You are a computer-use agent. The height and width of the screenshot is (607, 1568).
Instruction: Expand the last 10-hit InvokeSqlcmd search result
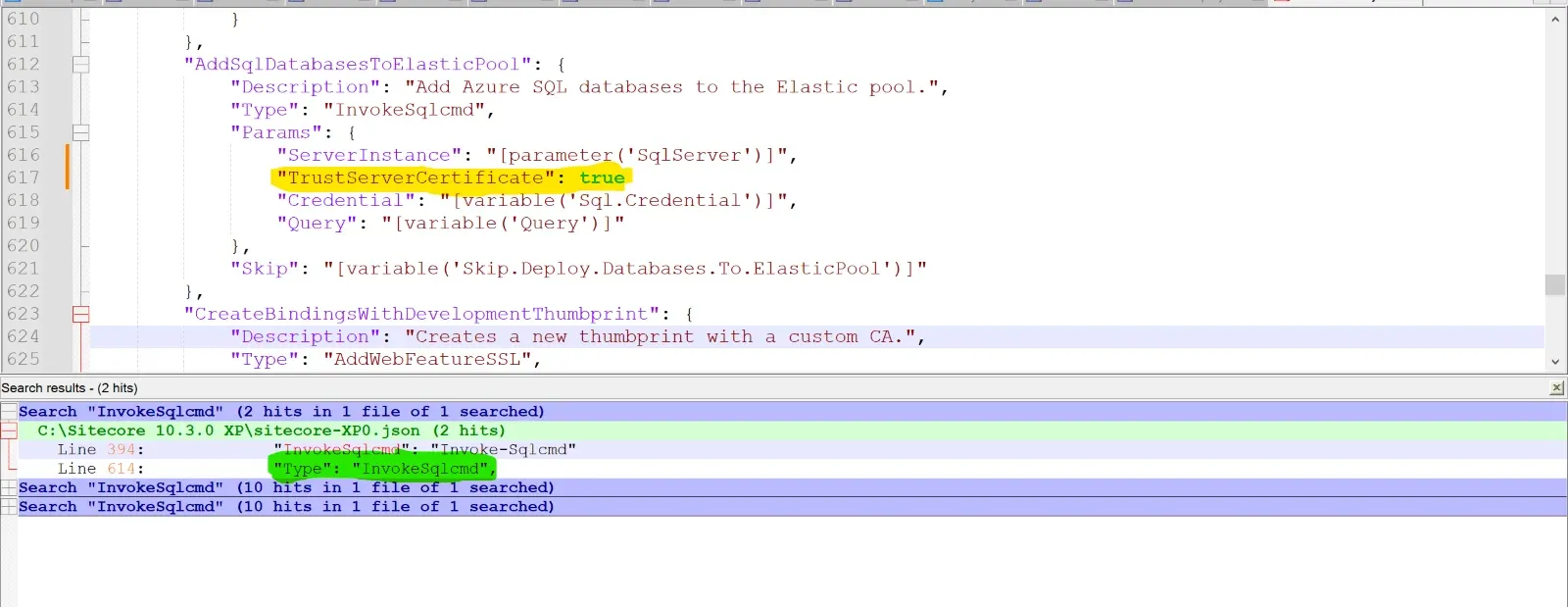(x=9, y=507)
